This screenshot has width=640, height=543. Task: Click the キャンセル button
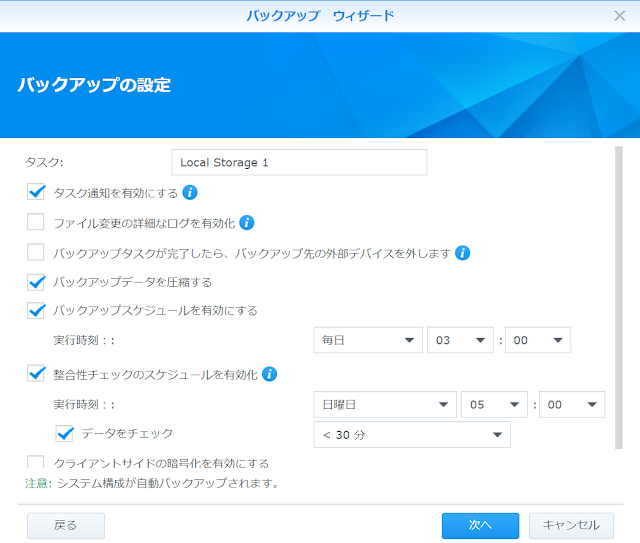(x=571, y=525)
